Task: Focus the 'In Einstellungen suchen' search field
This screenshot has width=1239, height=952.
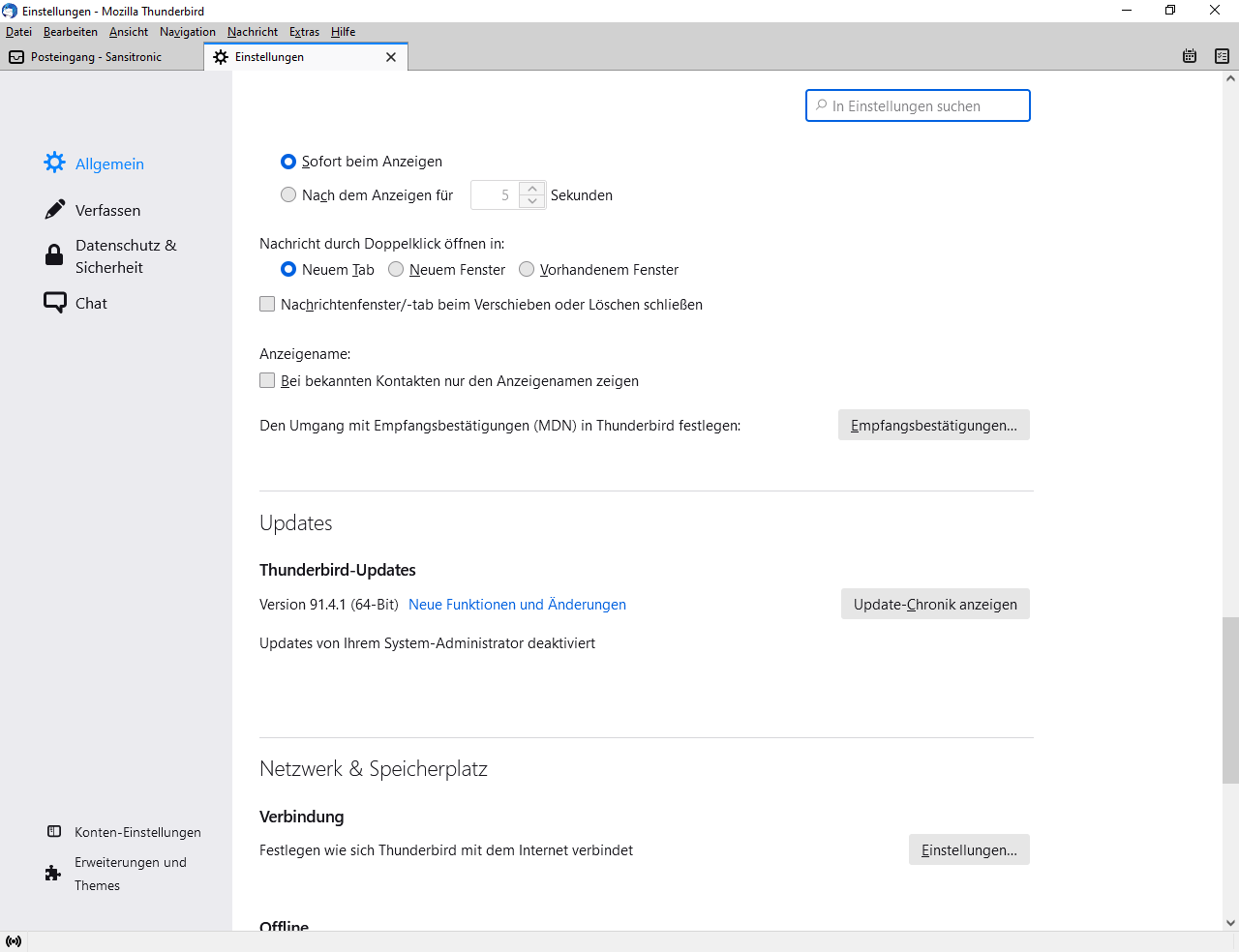Action: click(x=918, y=105)
